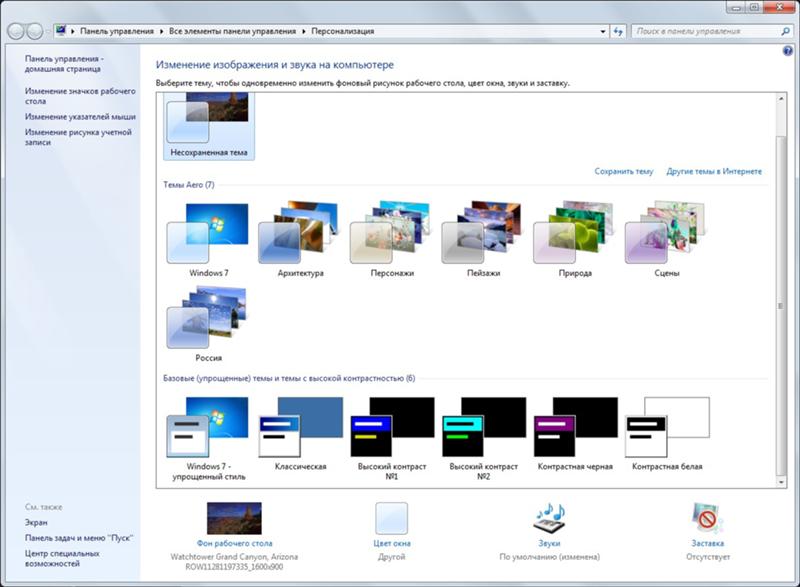The width and height of the screenshot is (800, 587).
Task: Choose Высокий контраст №2 theme
Action: [484, 439]
